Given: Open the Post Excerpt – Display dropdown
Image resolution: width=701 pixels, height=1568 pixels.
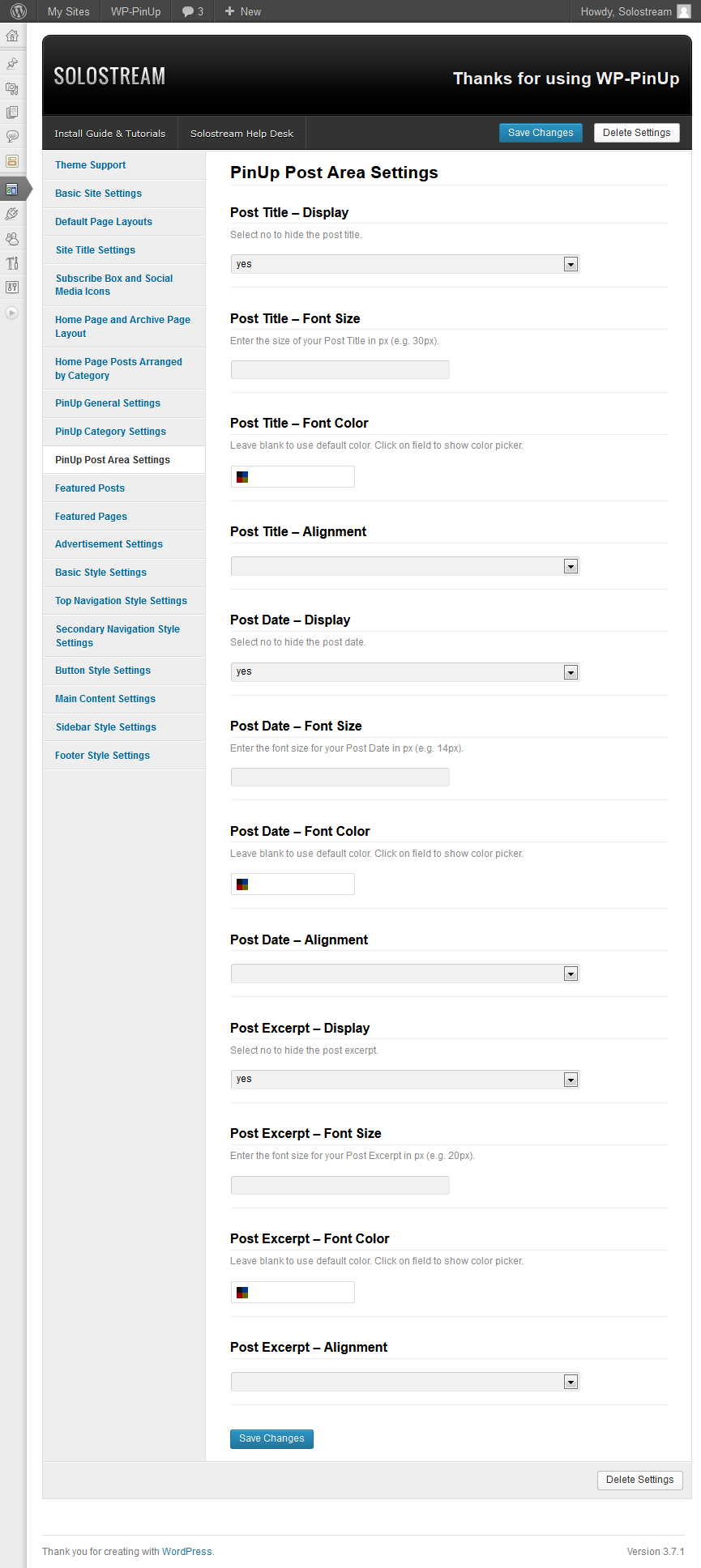Looking at the screenshot, I should click(405, 1080).
